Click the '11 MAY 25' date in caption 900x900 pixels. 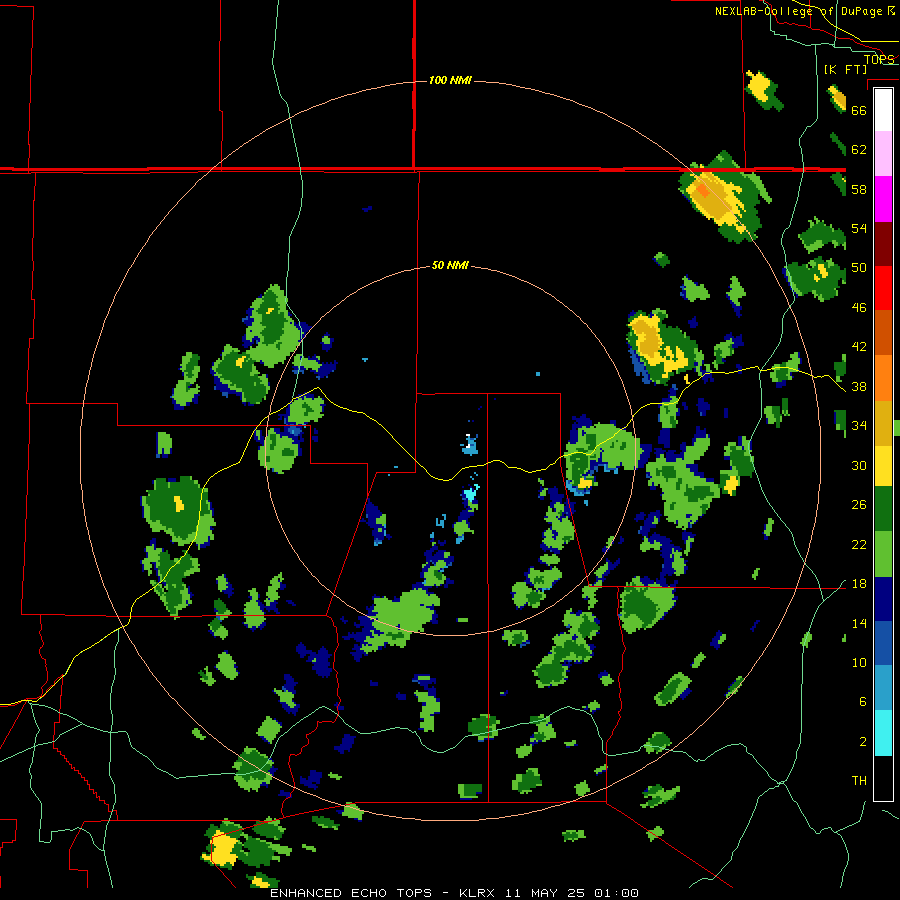(x=545, y=893)
